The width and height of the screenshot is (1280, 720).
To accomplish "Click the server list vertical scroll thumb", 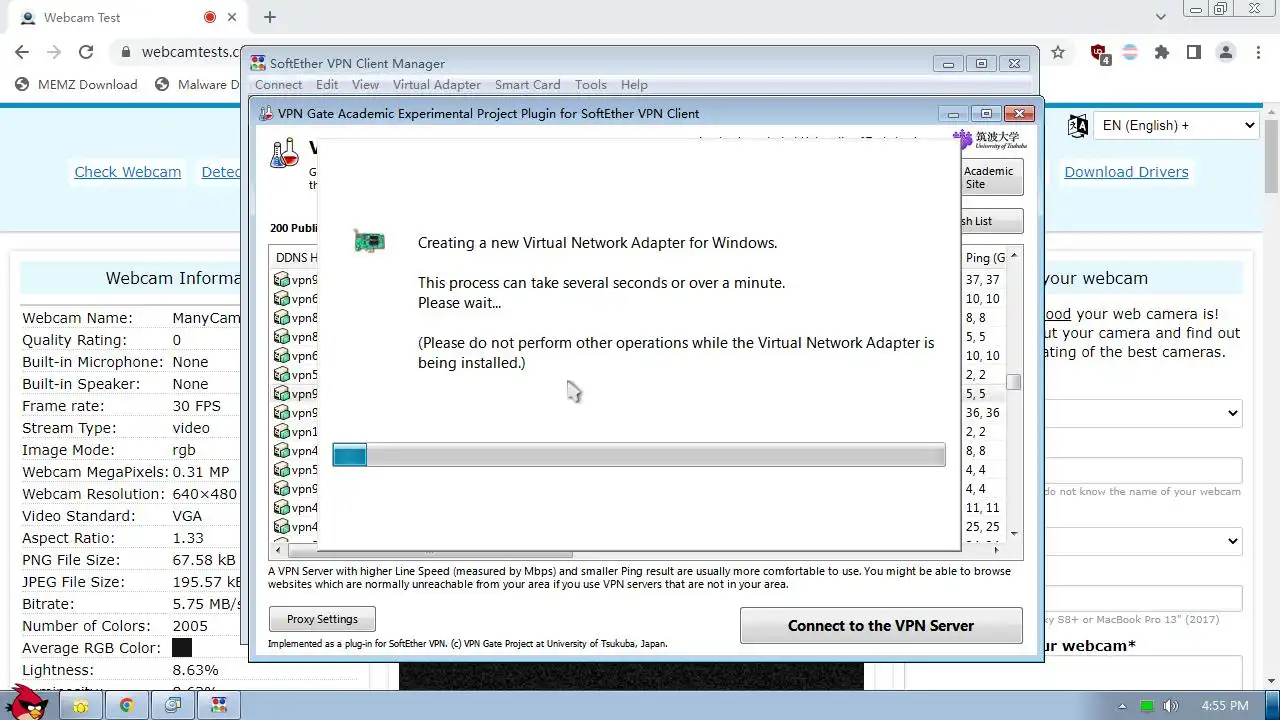I will coord(1014,382).
